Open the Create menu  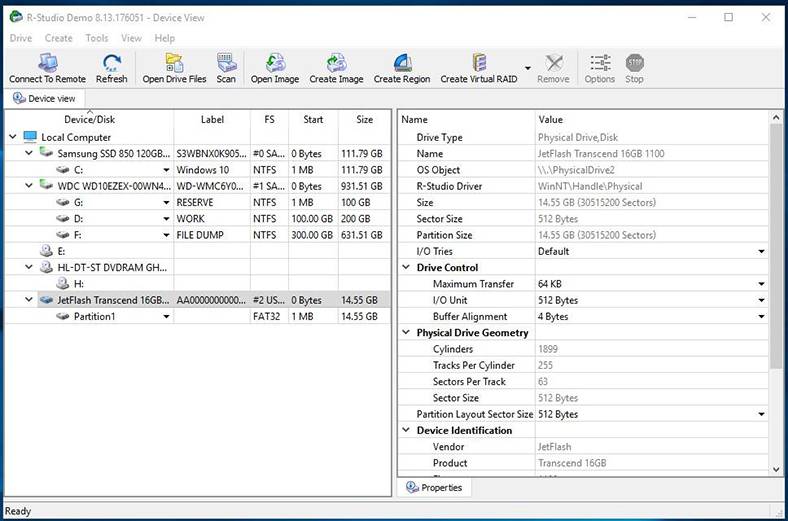coord(58,38)
